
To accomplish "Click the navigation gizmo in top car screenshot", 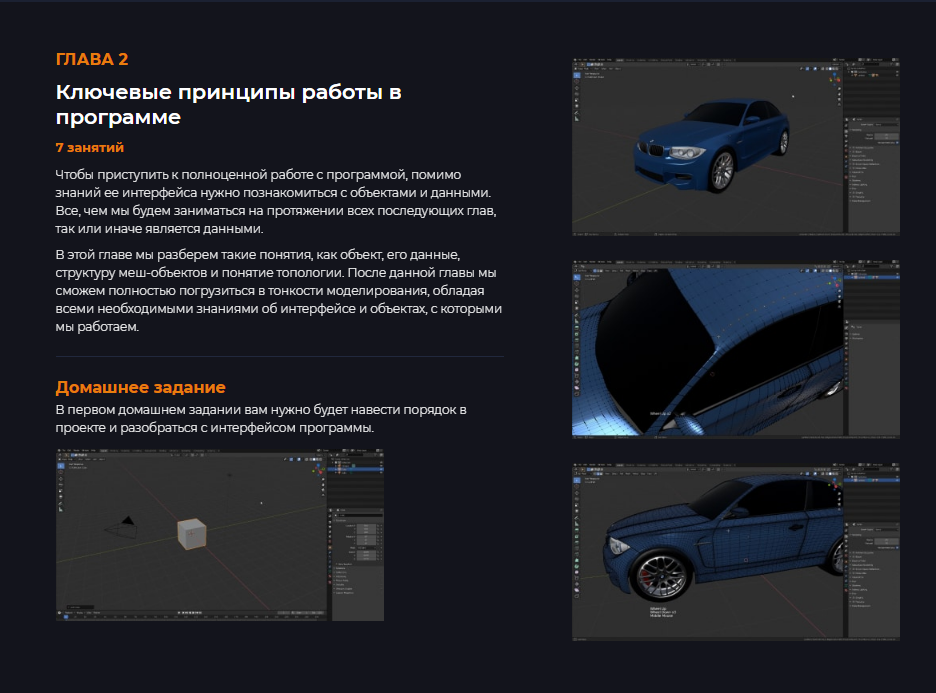I will pyautogui.click(x=834, y=77).
